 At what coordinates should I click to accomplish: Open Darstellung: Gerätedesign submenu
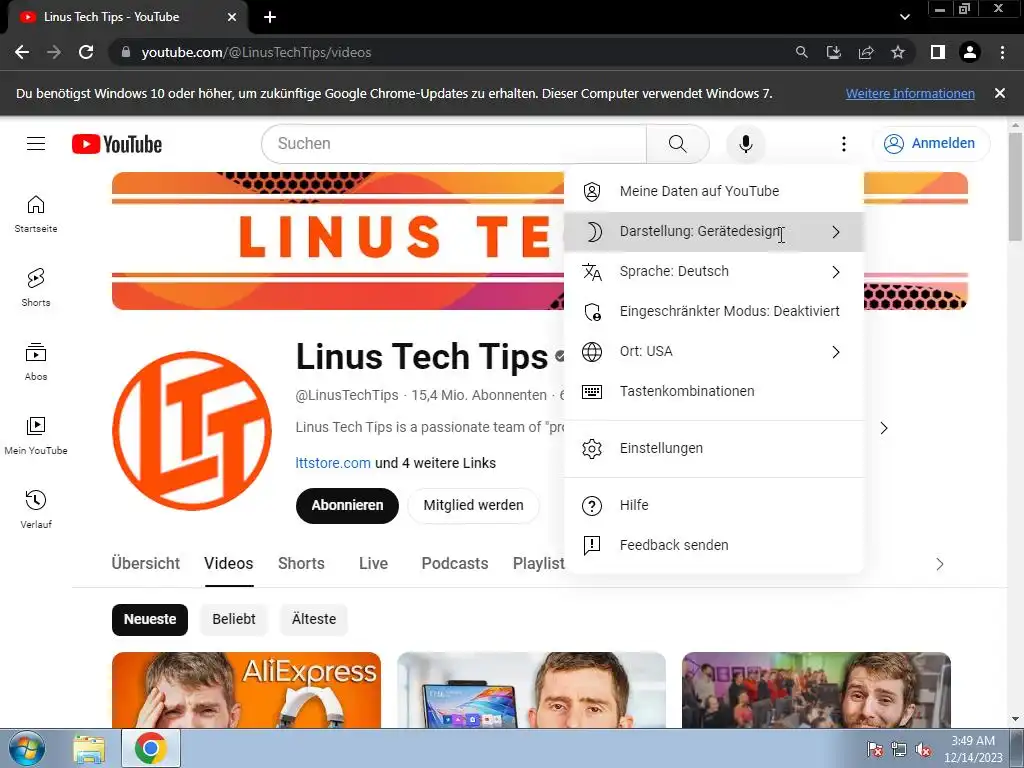pos(714,232)
